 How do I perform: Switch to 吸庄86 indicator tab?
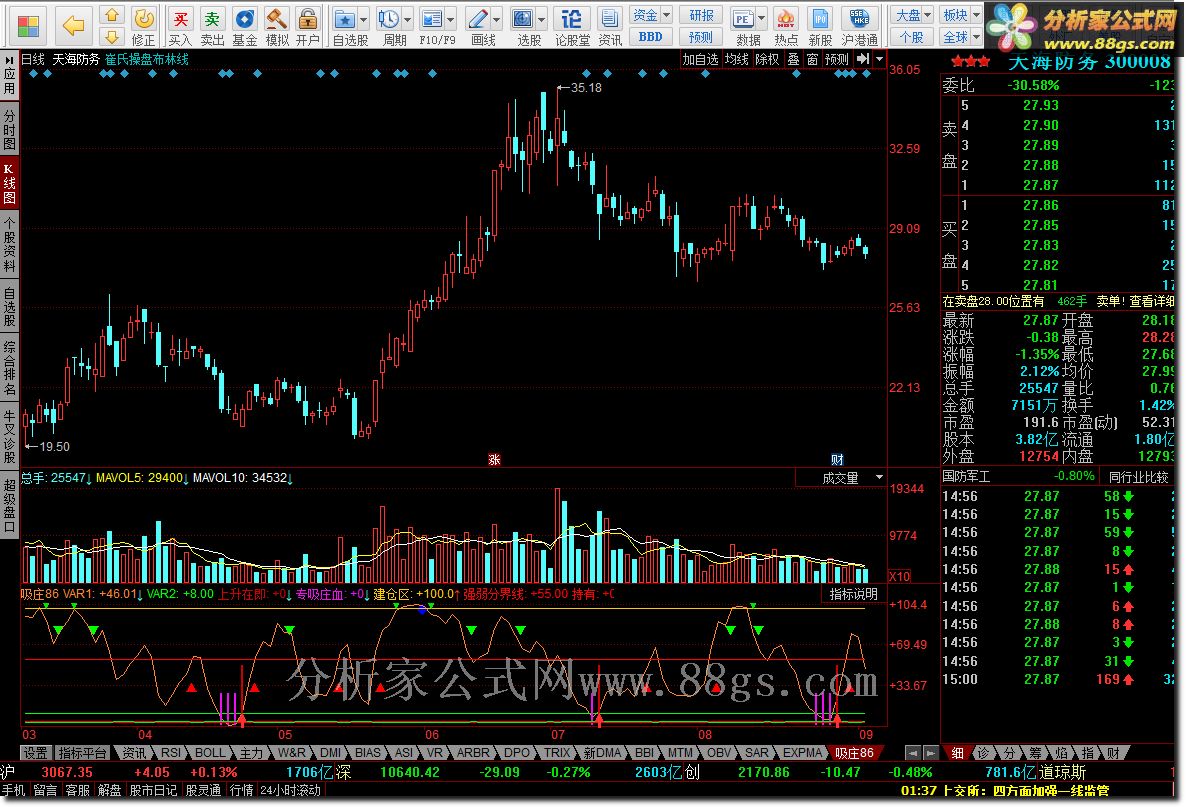click(x=853, y=753)
